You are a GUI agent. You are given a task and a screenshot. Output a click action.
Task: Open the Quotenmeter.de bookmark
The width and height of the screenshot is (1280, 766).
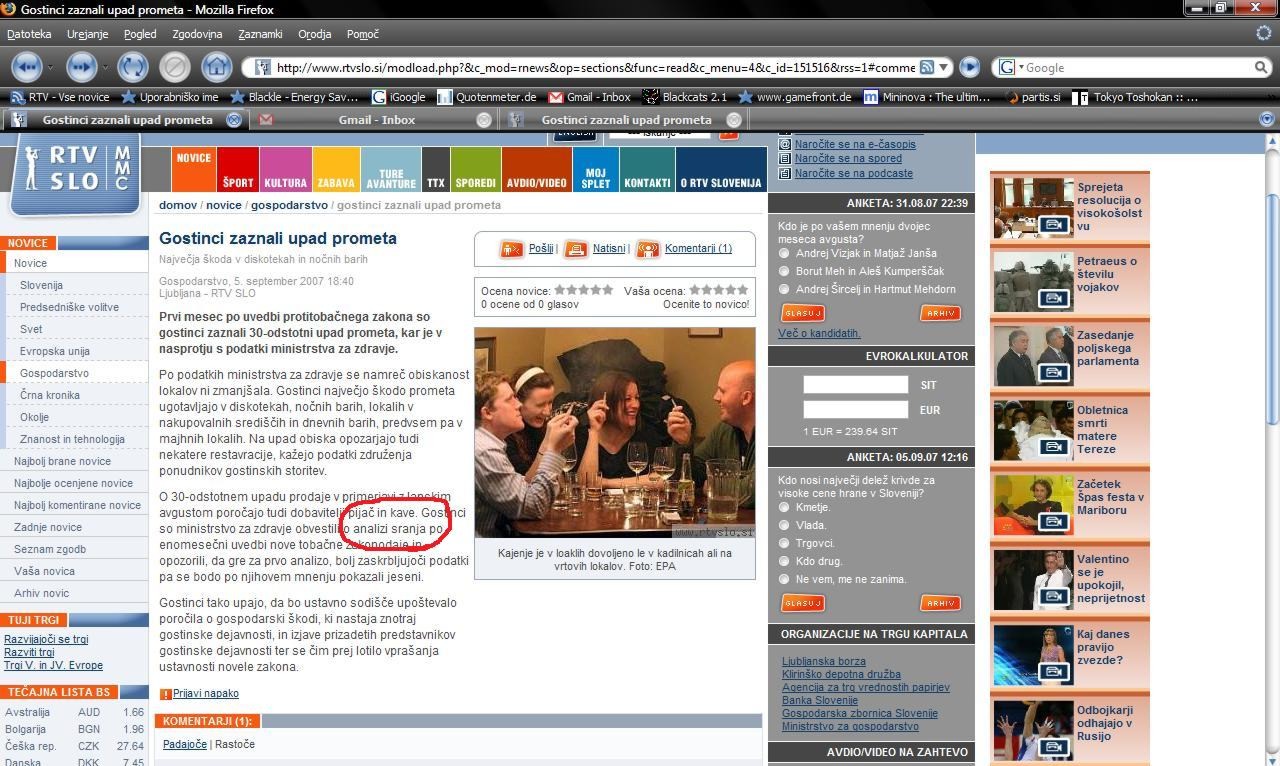coord(486,97)
